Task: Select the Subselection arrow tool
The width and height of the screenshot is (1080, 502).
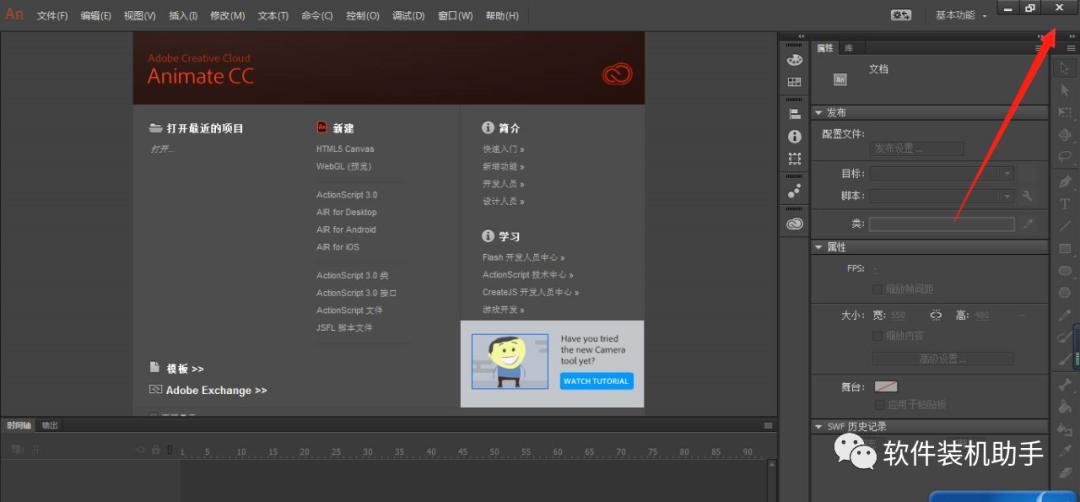Action: point(1065,90)
